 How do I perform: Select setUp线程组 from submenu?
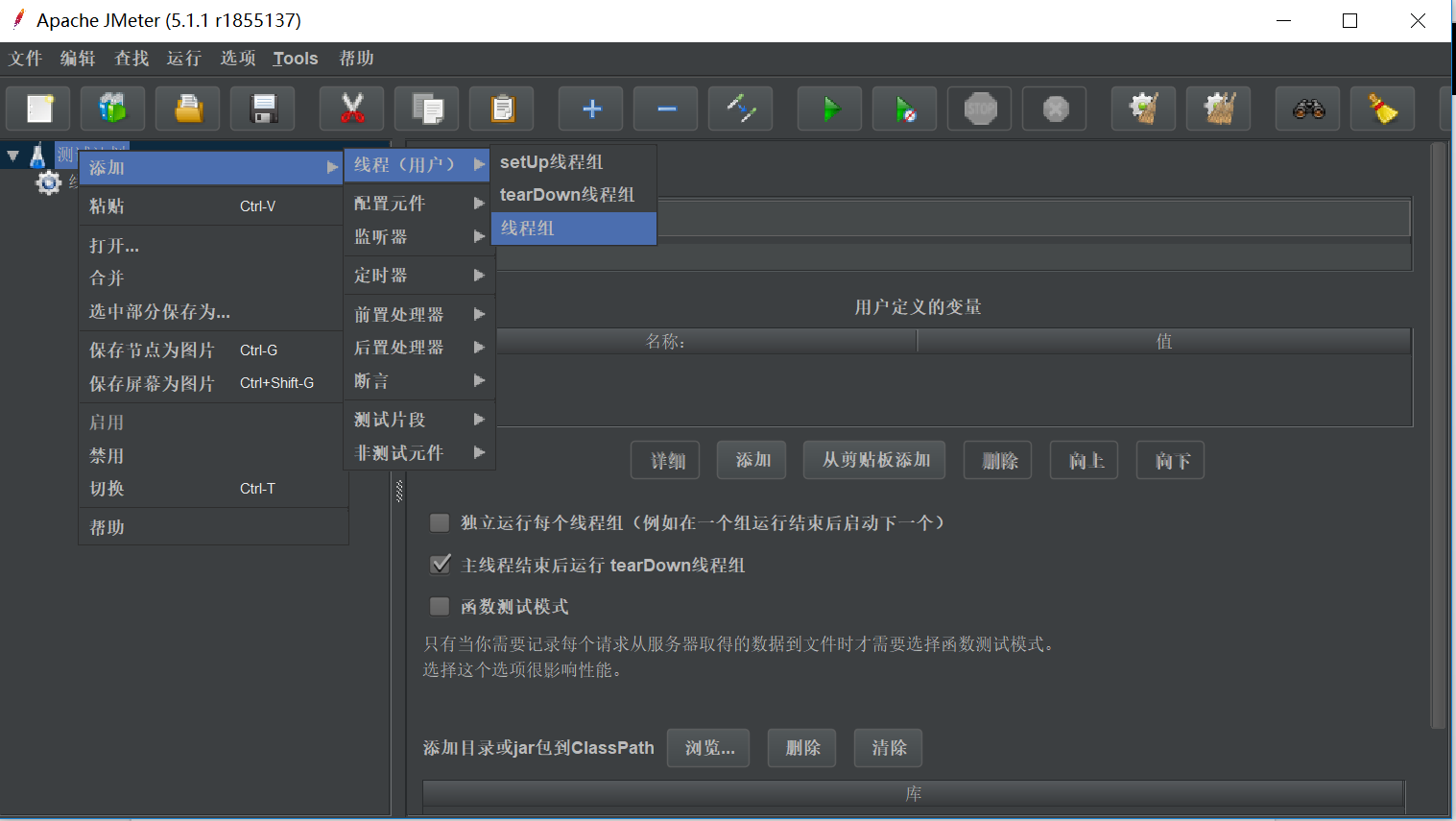574,162
